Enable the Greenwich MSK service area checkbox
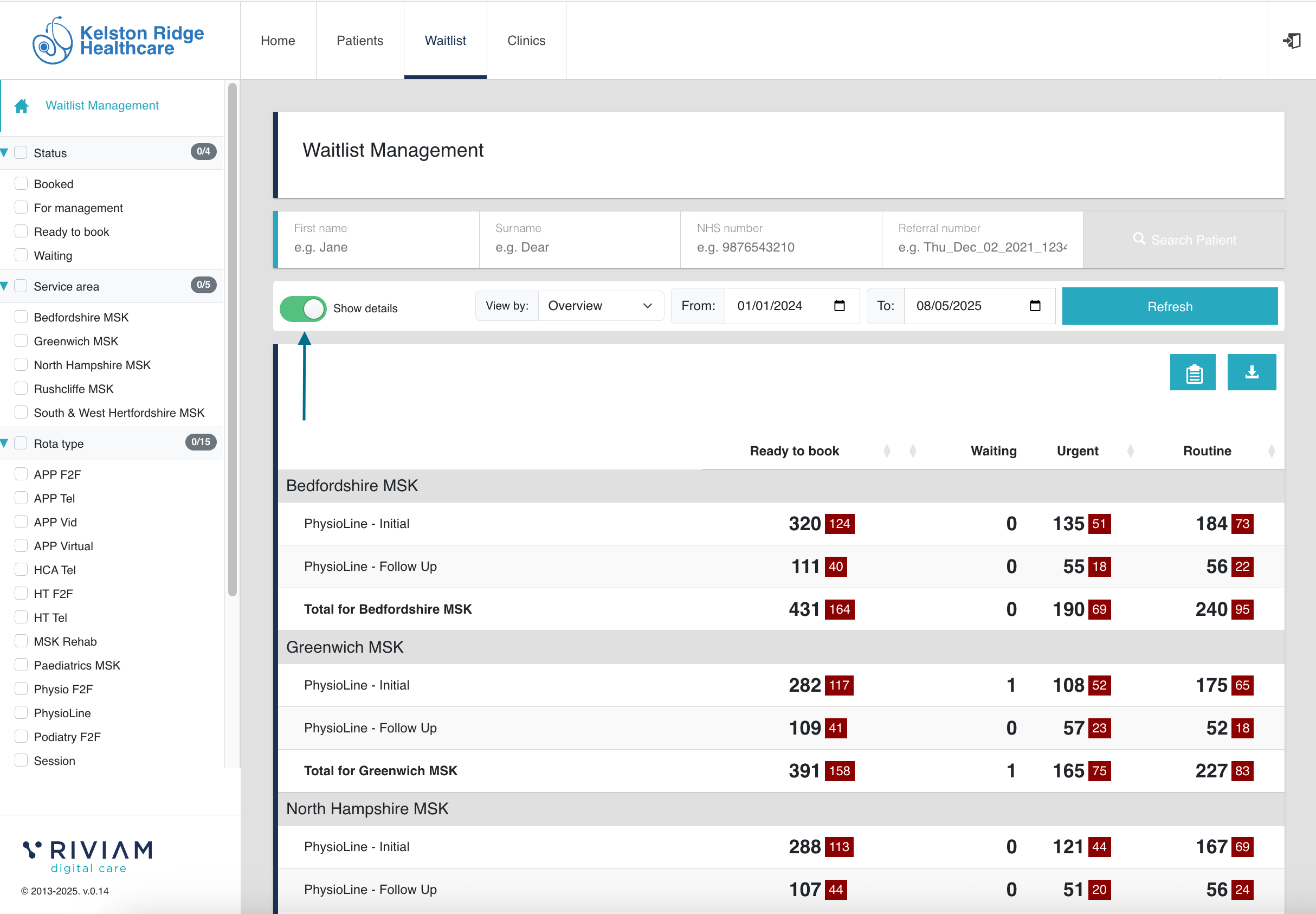Image resolution: width=1316 pixels, height=914 pixels. click(21, 341)
